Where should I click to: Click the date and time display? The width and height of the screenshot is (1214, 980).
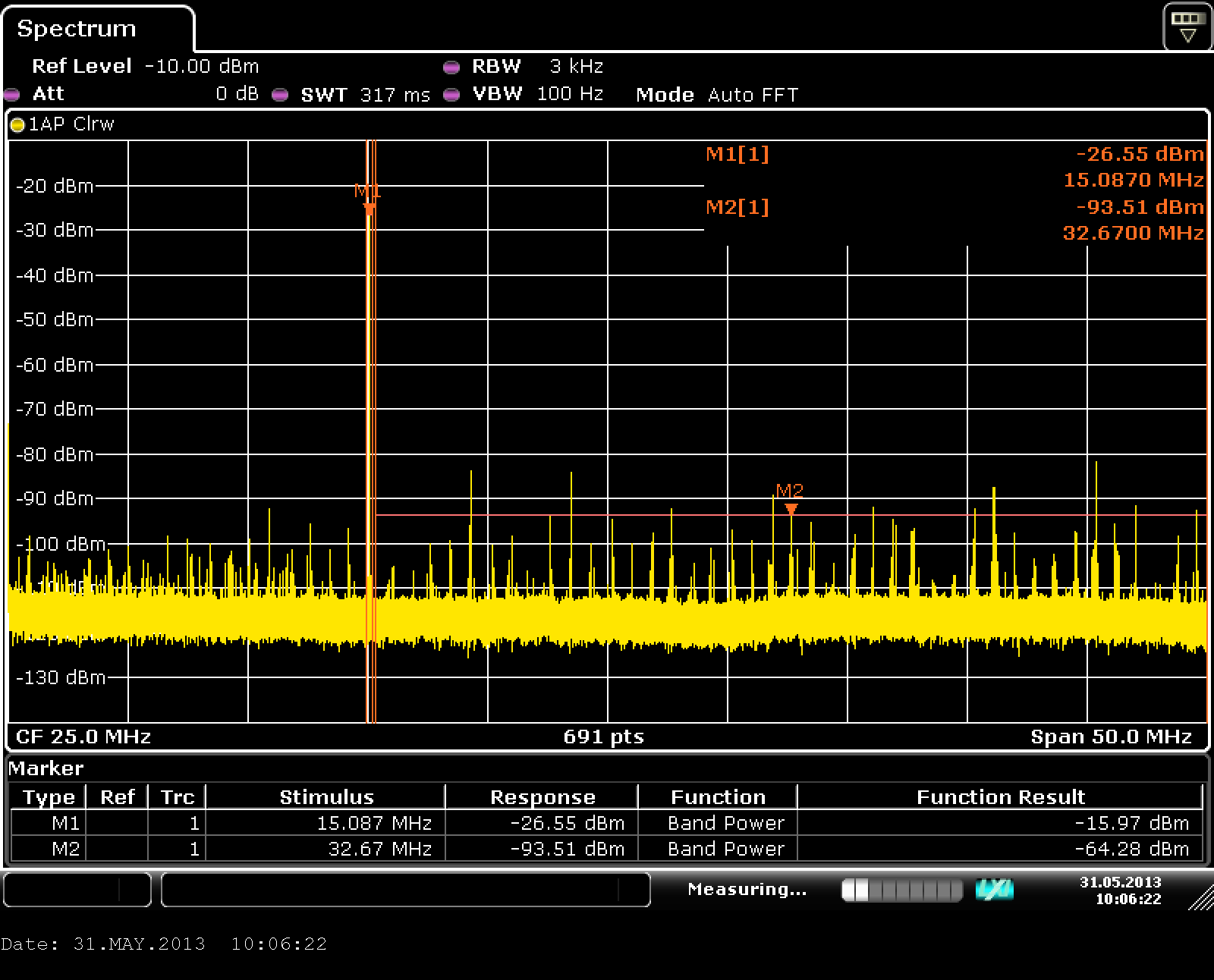[x=1120, y=890]
